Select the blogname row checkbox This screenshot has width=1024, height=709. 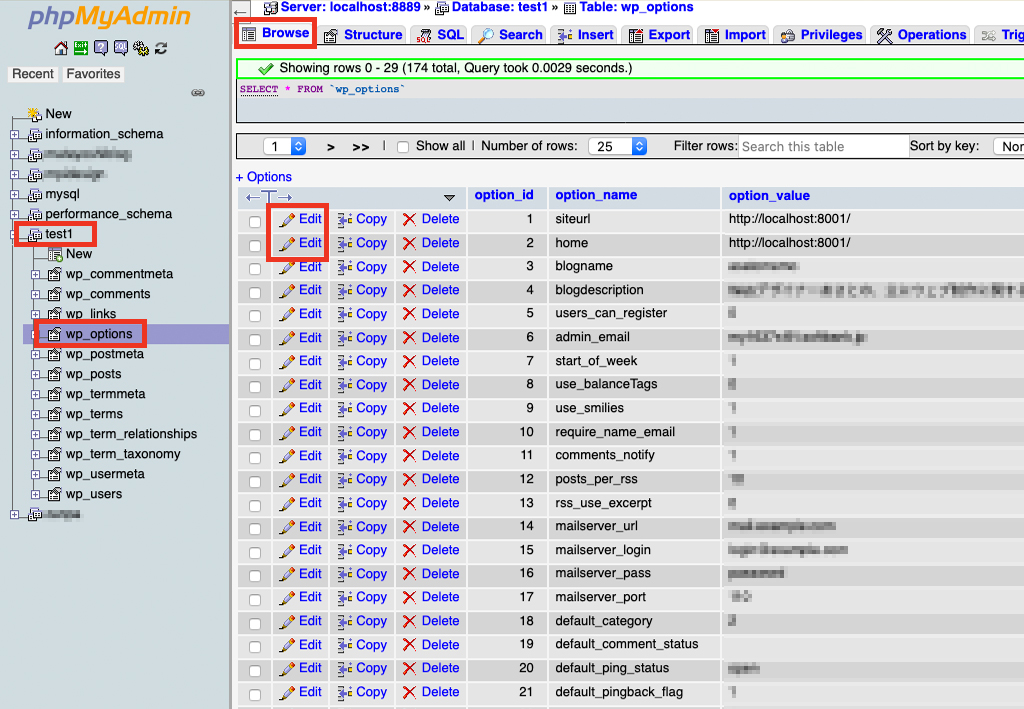(255, 269)
